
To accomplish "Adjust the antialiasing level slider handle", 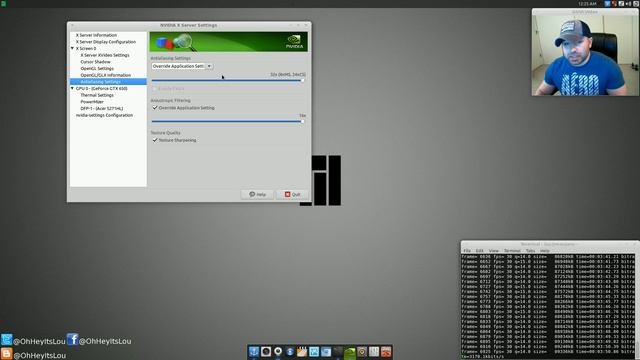I will (x=302, y=80).
